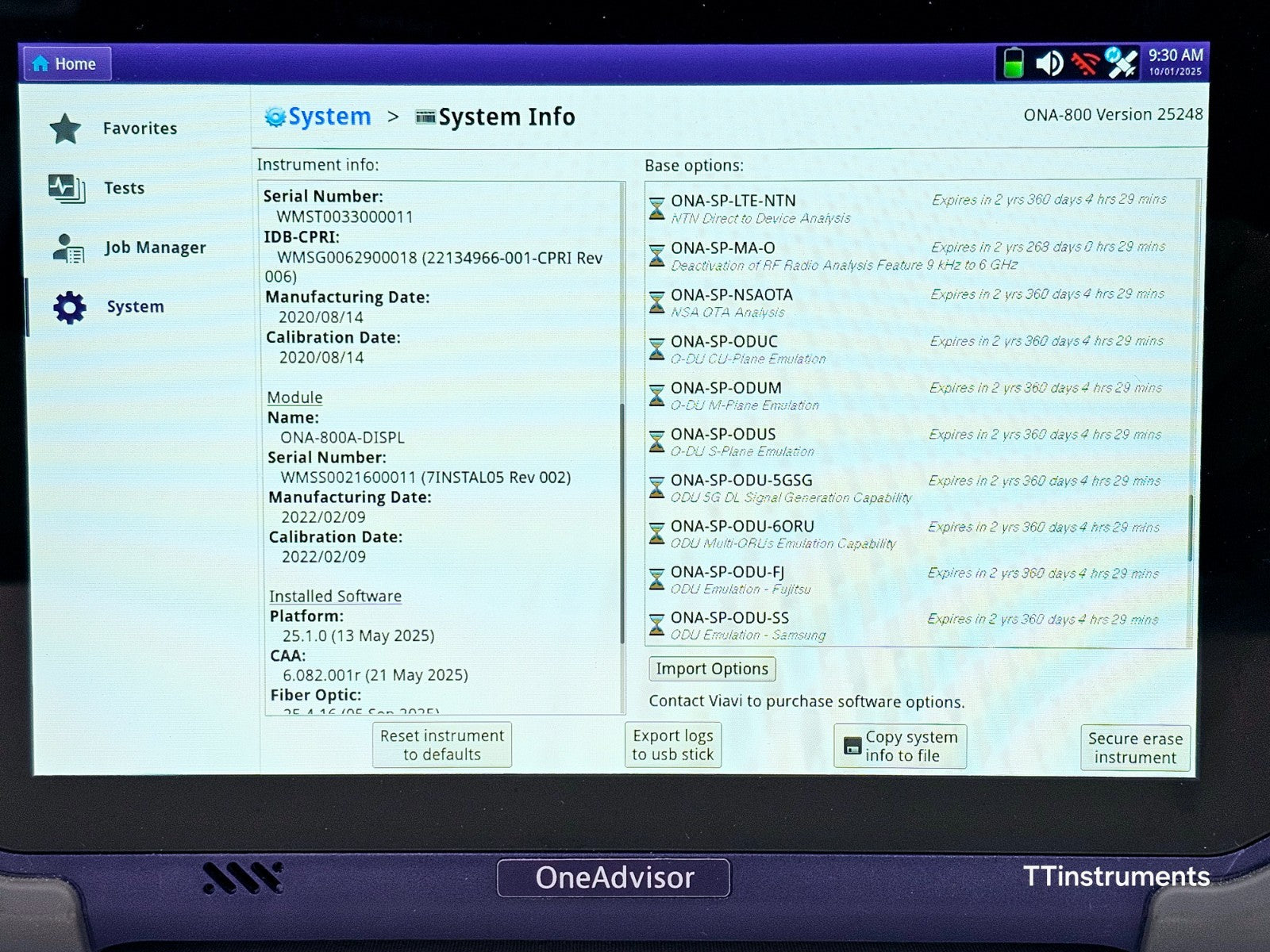The width and height of the screenshot is (1270, 952).
Task: Click the System gear icon in the sidebar
Action: pyautogui.click(x=68, y=306)
